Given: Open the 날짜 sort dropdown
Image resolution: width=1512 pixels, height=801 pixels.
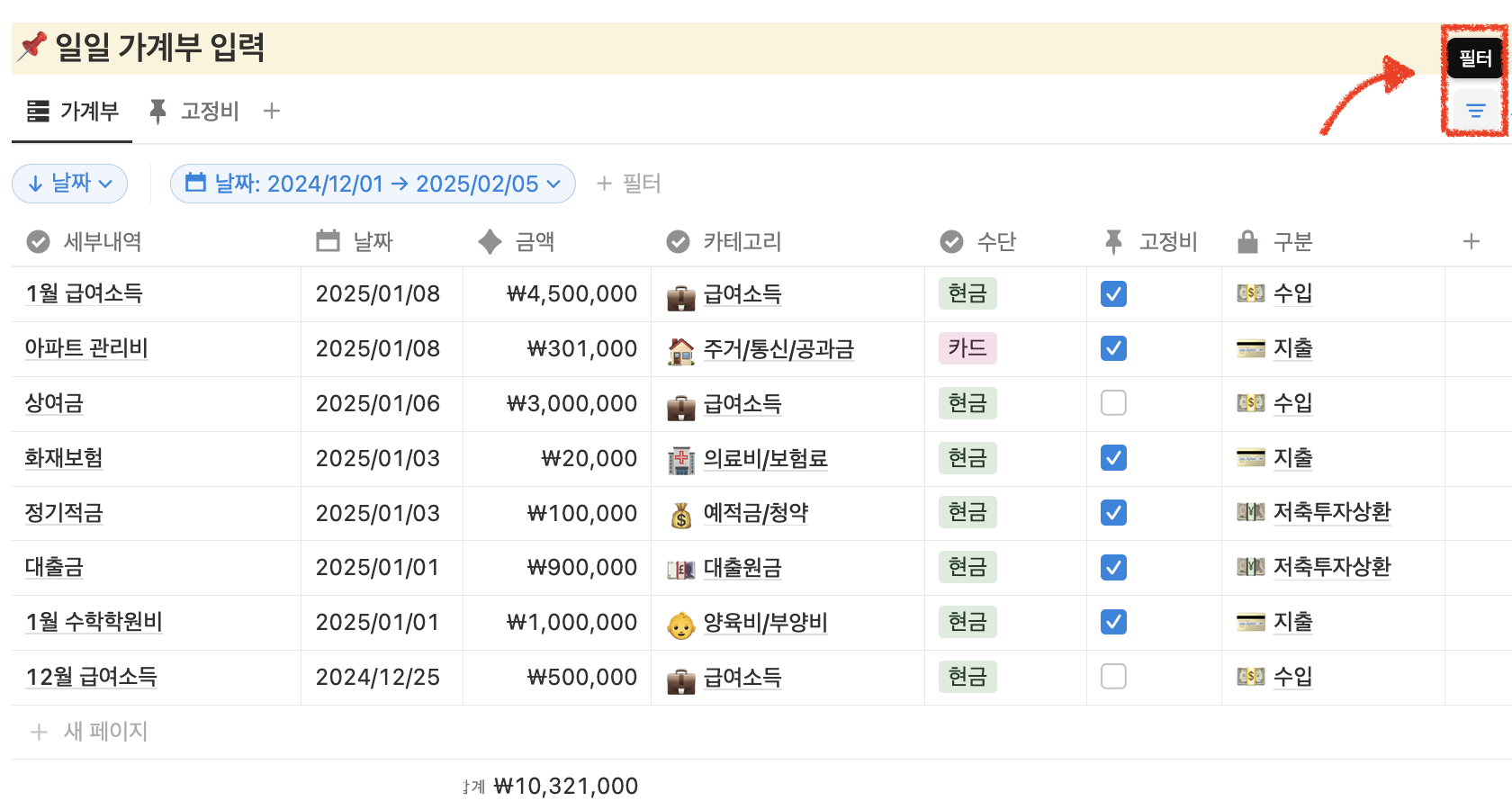Looking at the screenshot, I should (x=69, y=184).
